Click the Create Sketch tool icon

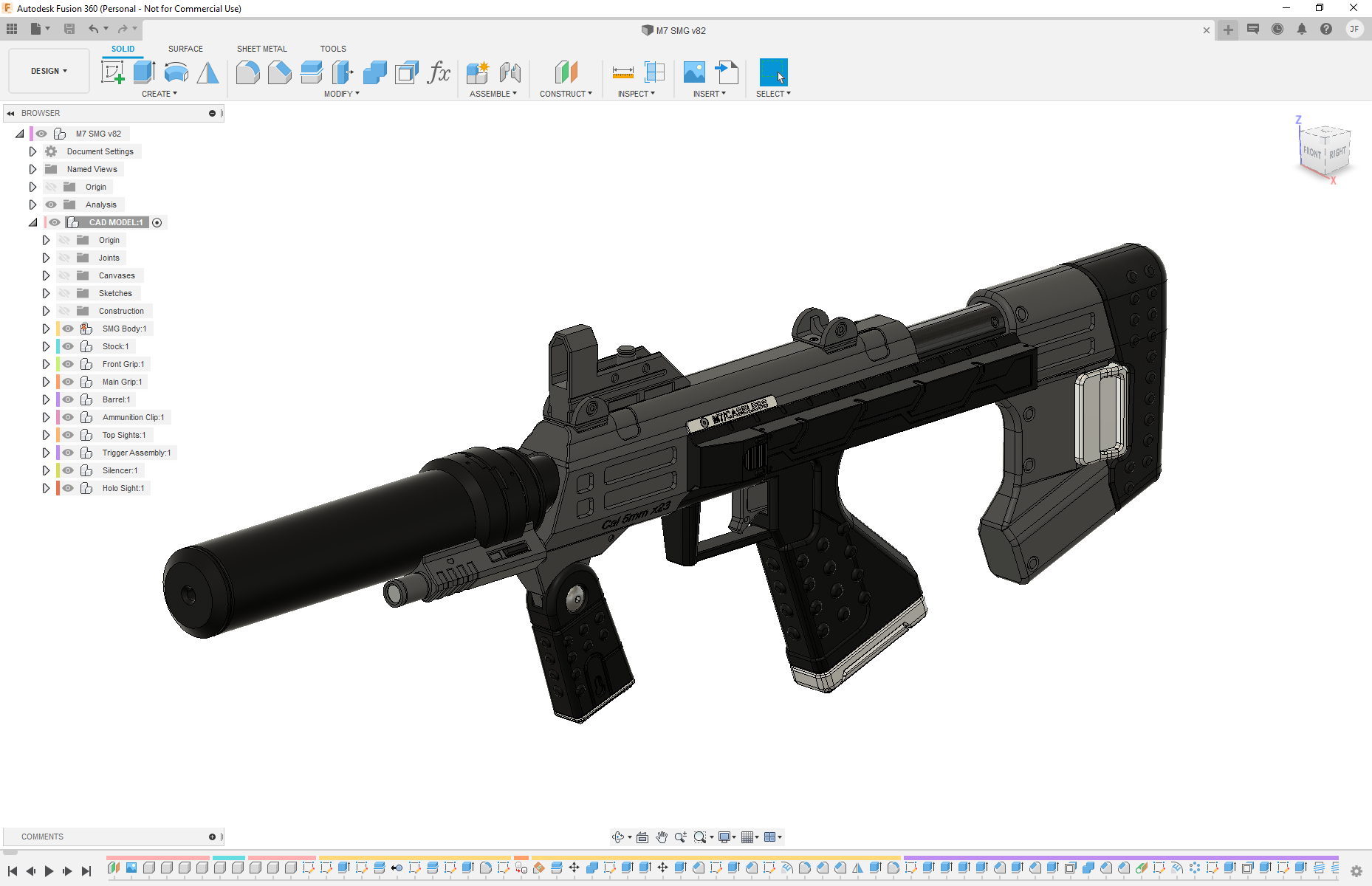(112, 72)
